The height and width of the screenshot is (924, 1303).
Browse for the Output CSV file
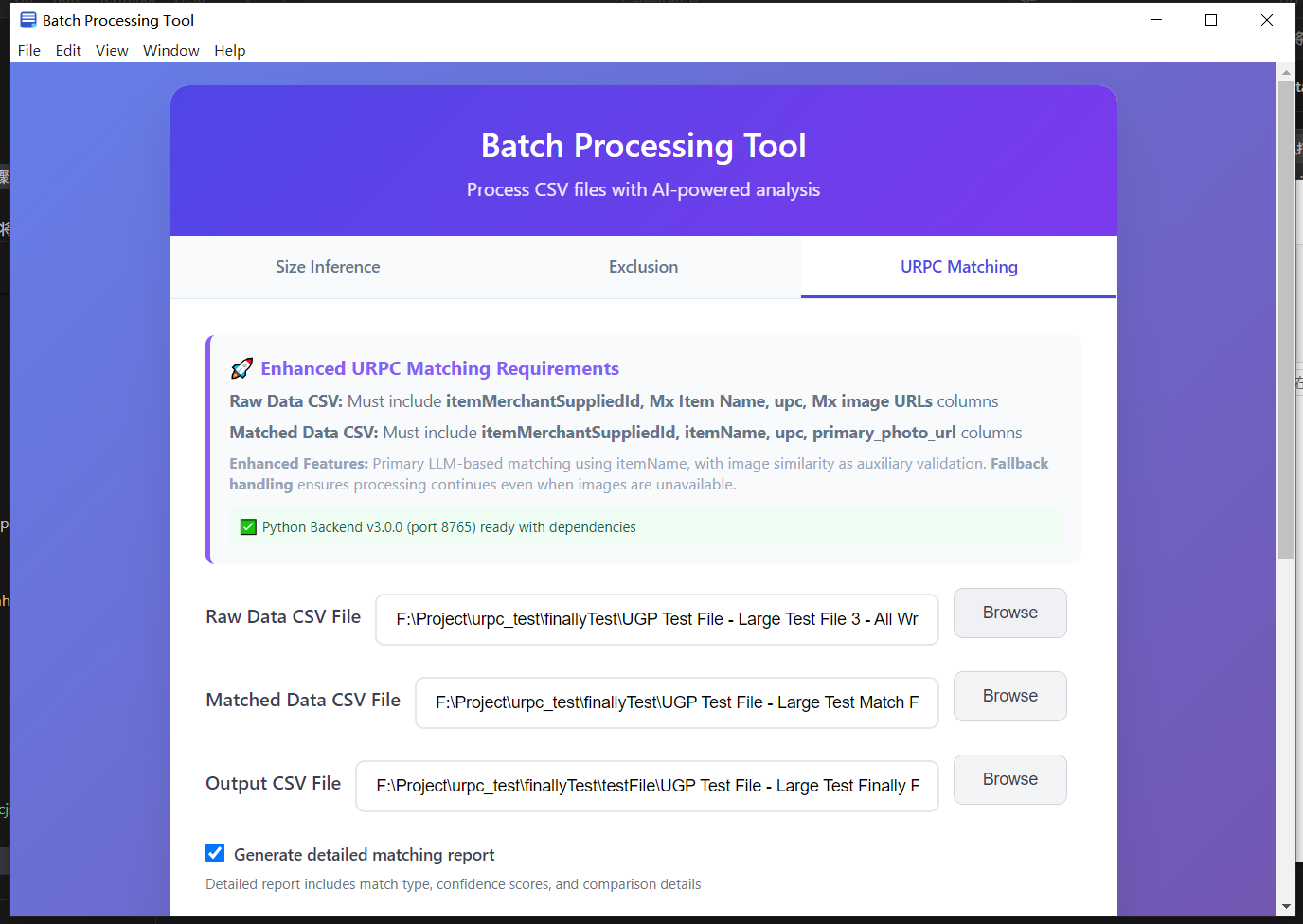click(x=1009, y=779)
